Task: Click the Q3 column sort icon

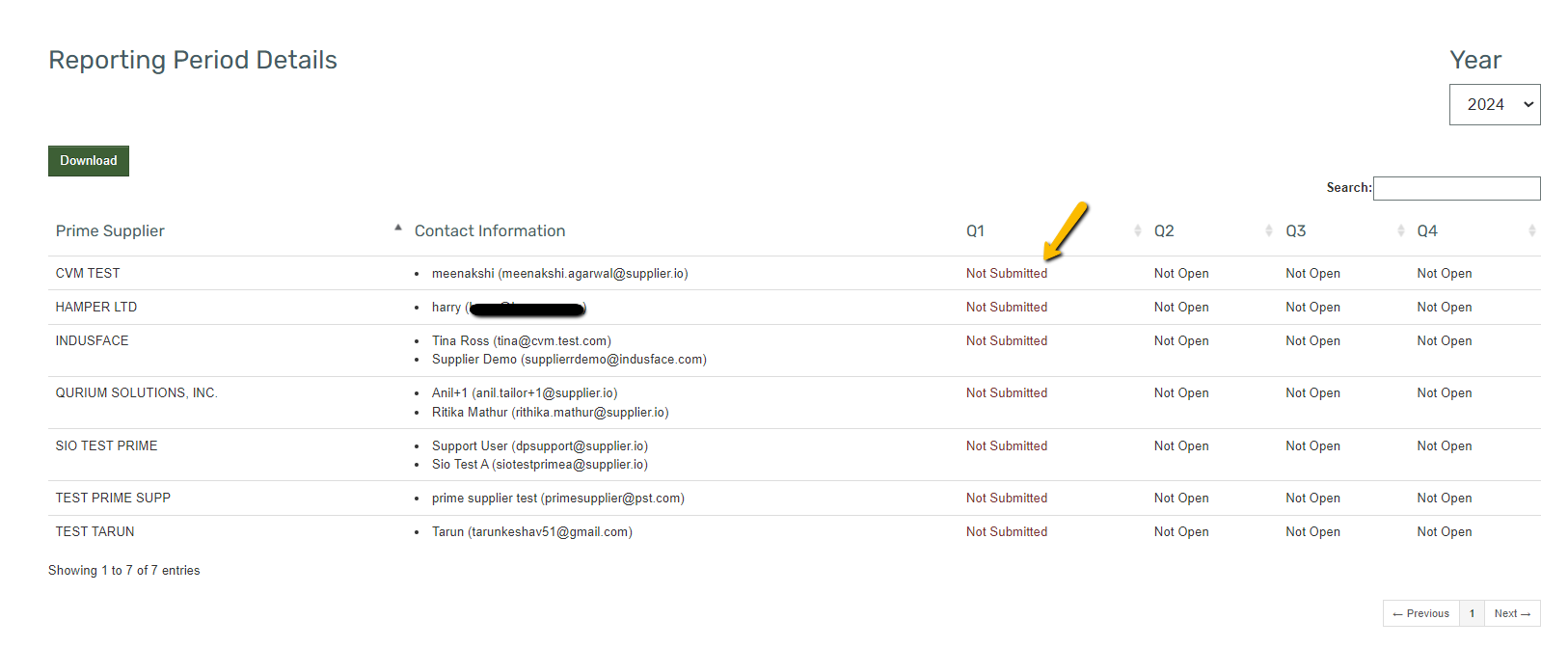Action: [1400, 230]
